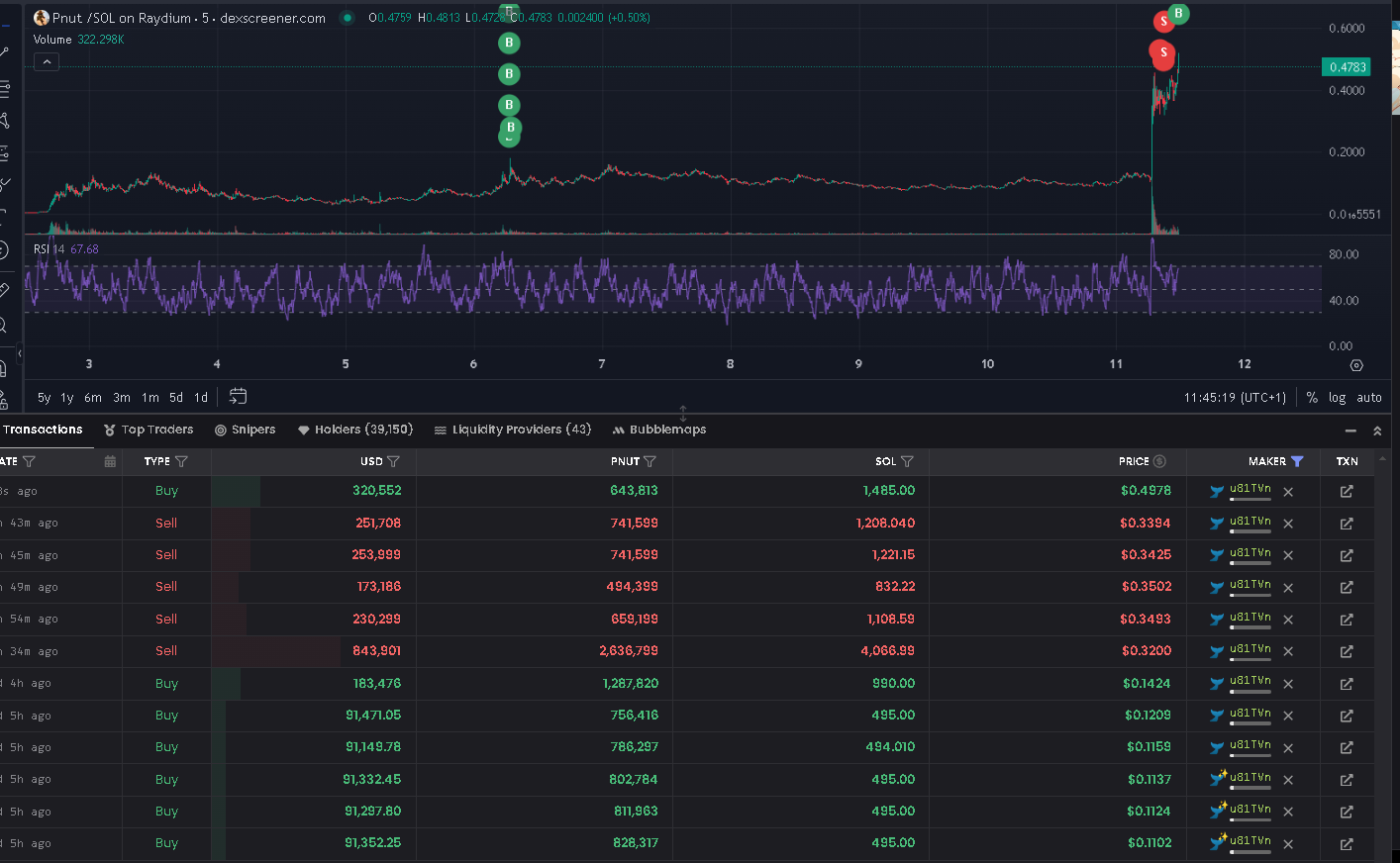Toggle log scale on the chart

[x=1337, y=397]
